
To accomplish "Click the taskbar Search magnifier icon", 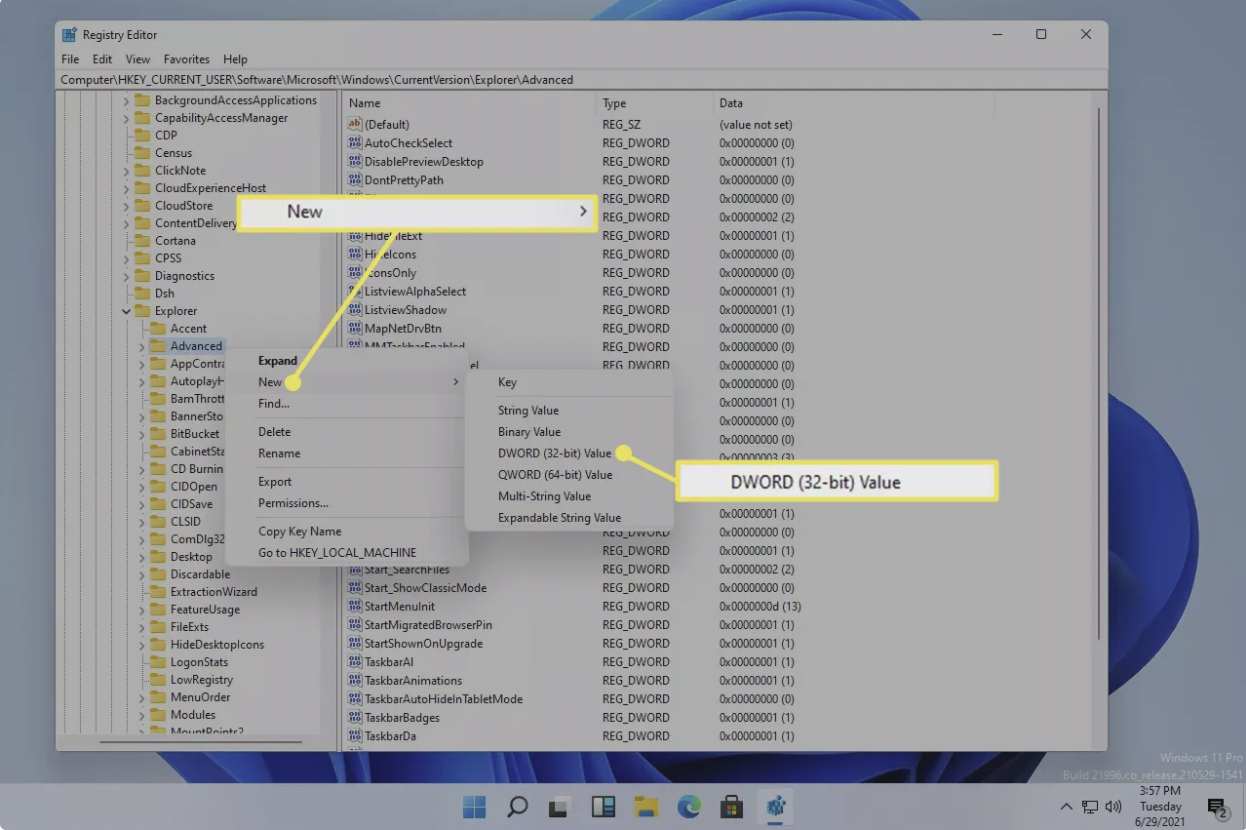I will 517,806.
